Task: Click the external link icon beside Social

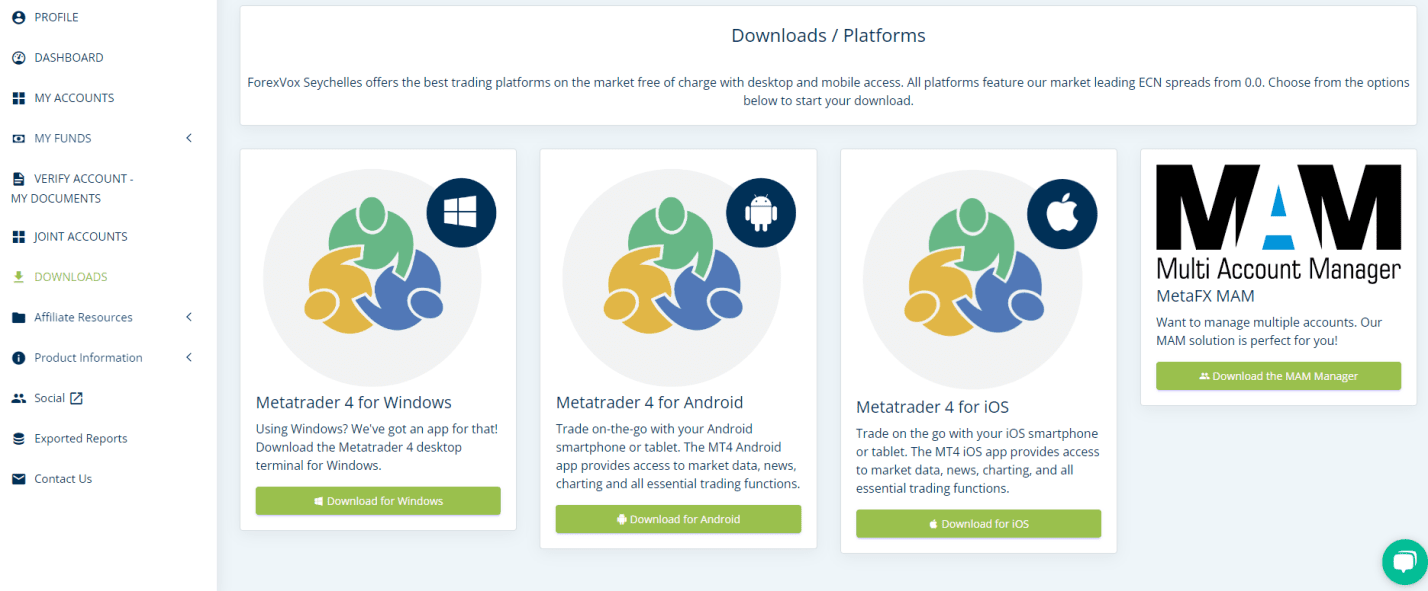Action: 76,398
